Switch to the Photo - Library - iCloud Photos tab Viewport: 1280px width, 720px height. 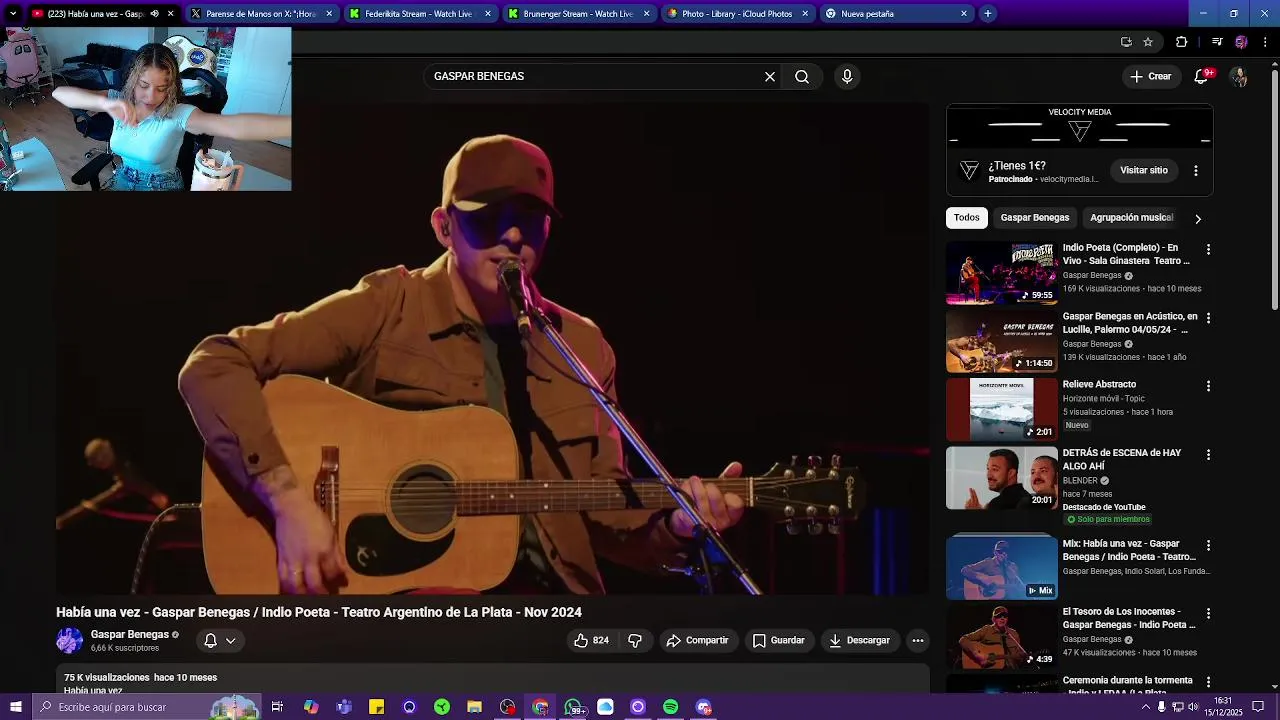[x=737, y=14]
